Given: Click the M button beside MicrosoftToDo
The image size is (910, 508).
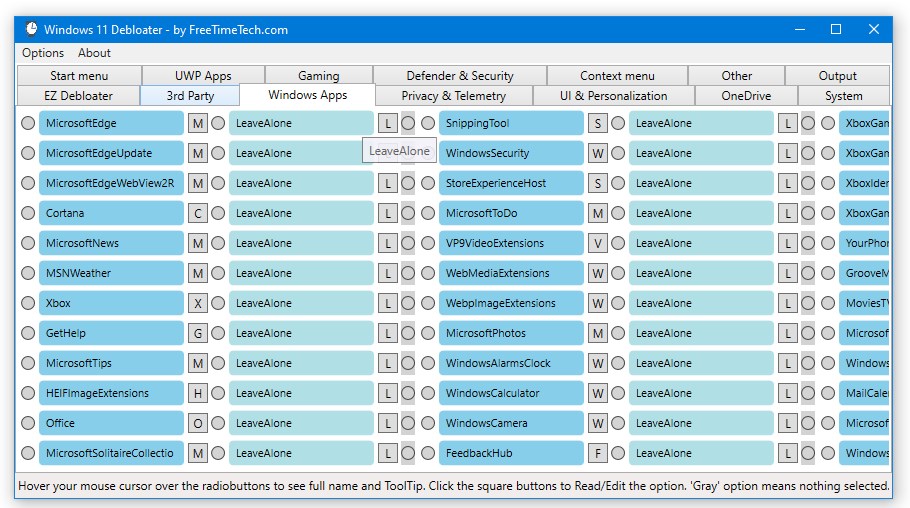Looking at the screenshot, I should pos(598,213).
